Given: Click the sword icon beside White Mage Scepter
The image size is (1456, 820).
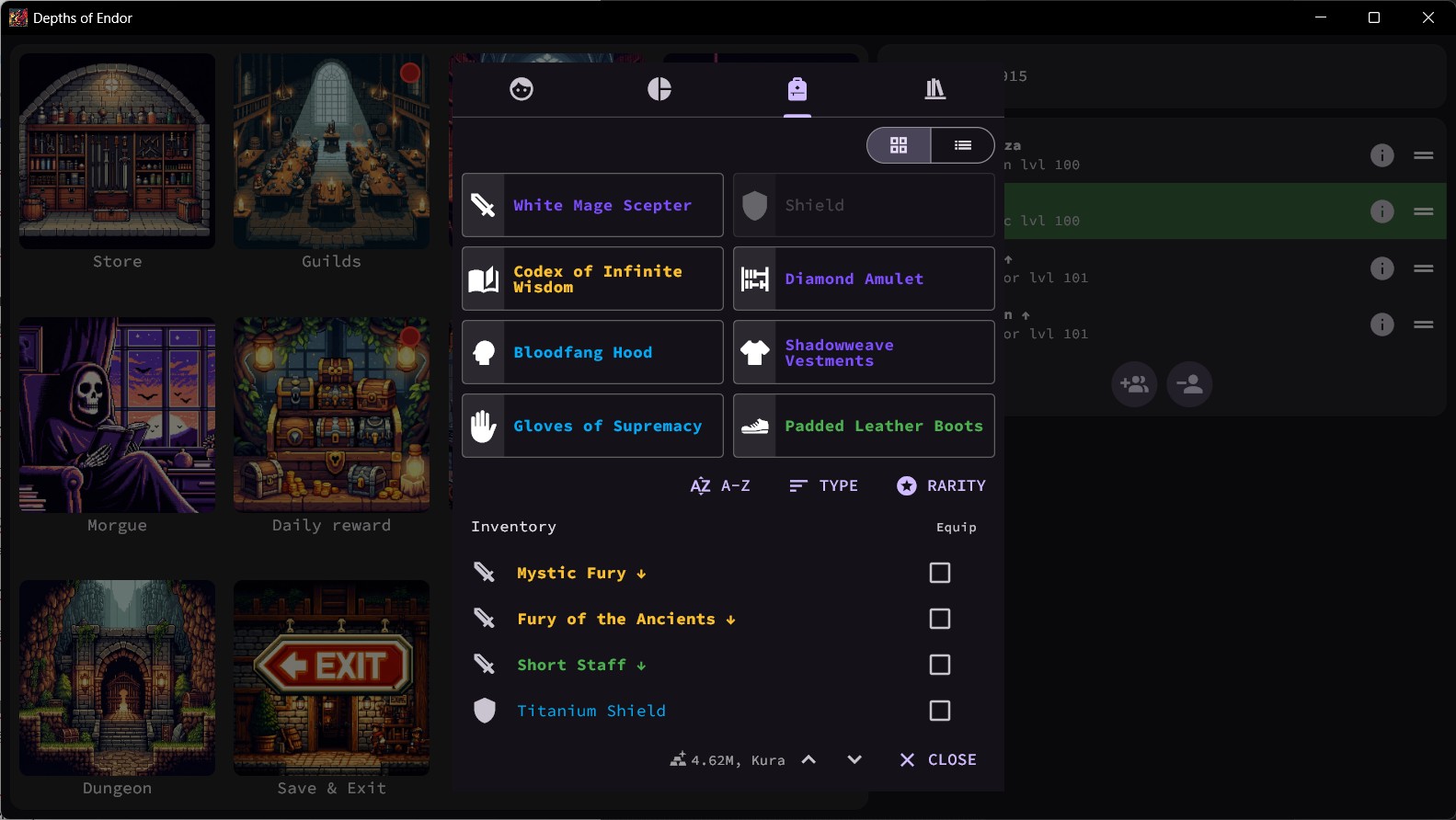Looking at the screenshot, I should [484, 205].
